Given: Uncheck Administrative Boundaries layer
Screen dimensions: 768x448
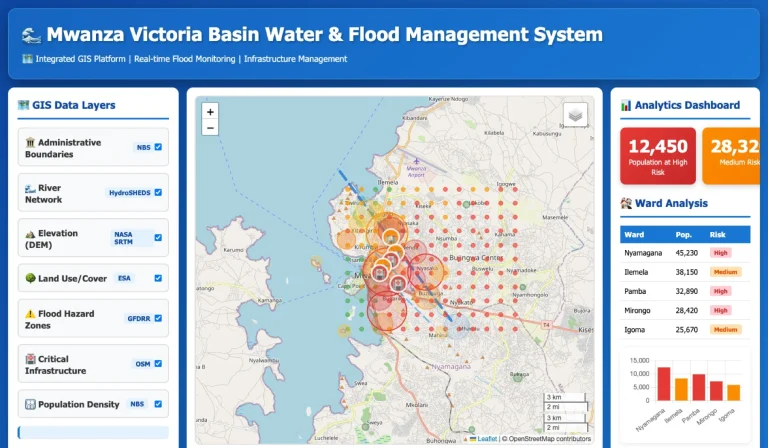Looking at the screenshot, I should [x=158, y=147].
